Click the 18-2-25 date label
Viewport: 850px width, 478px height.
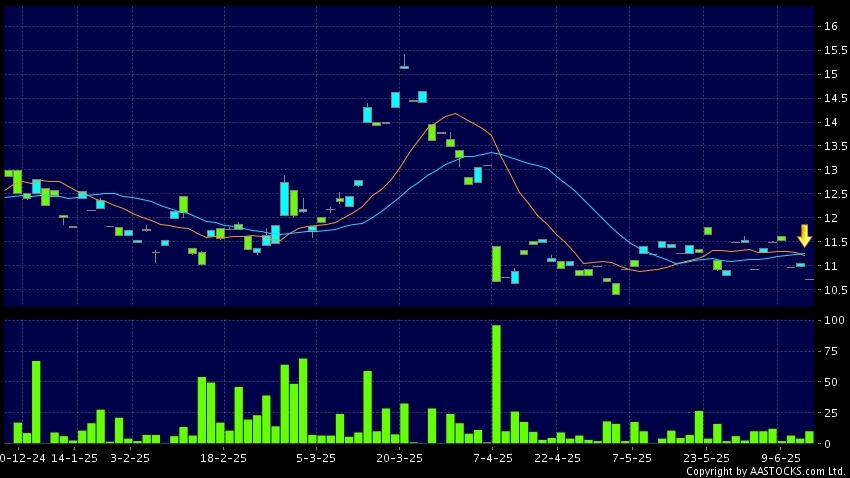223,458
